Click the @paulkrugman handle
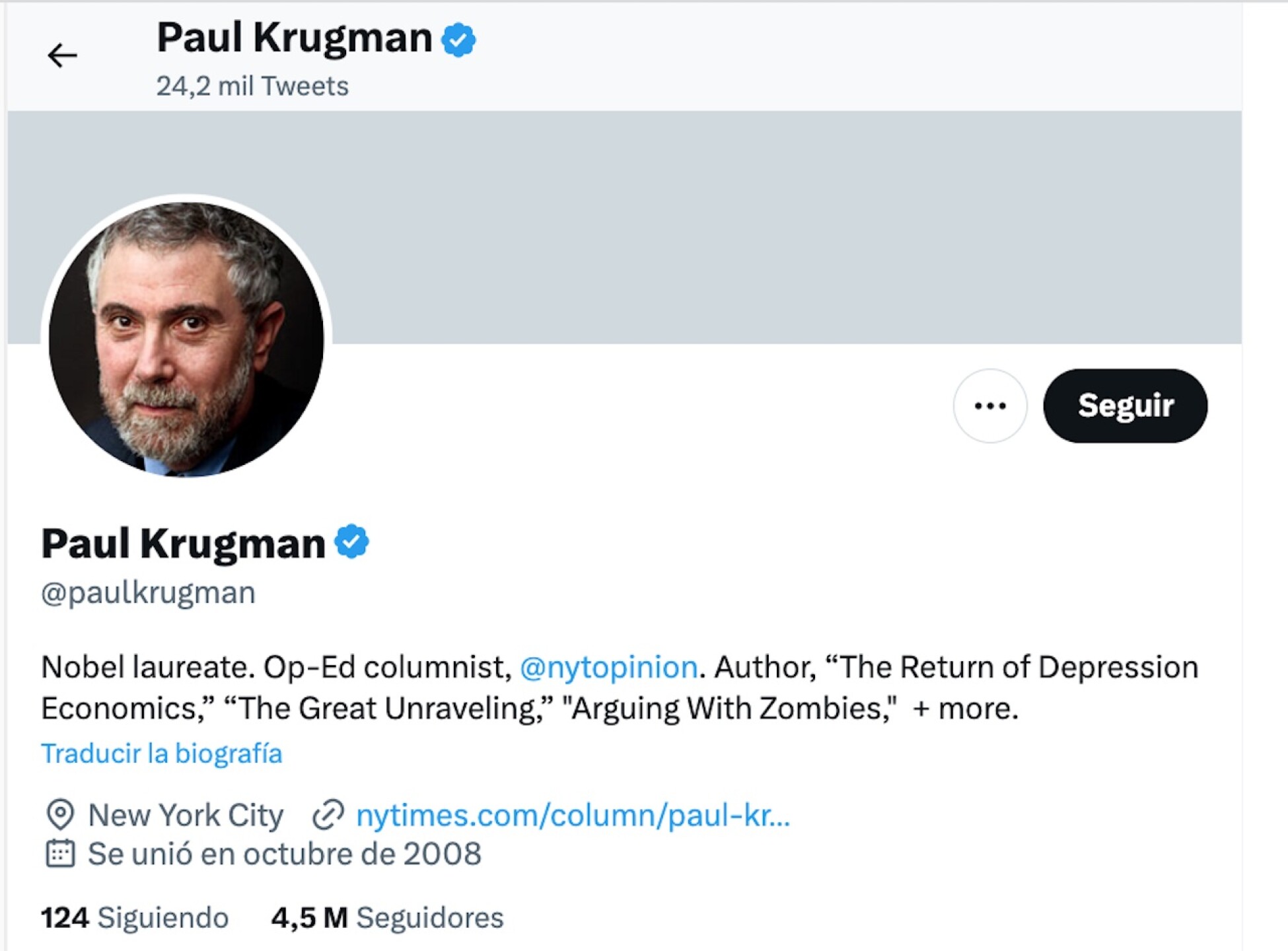Image resolution: width=1288 pixels, height=951 pixels. 148,592
